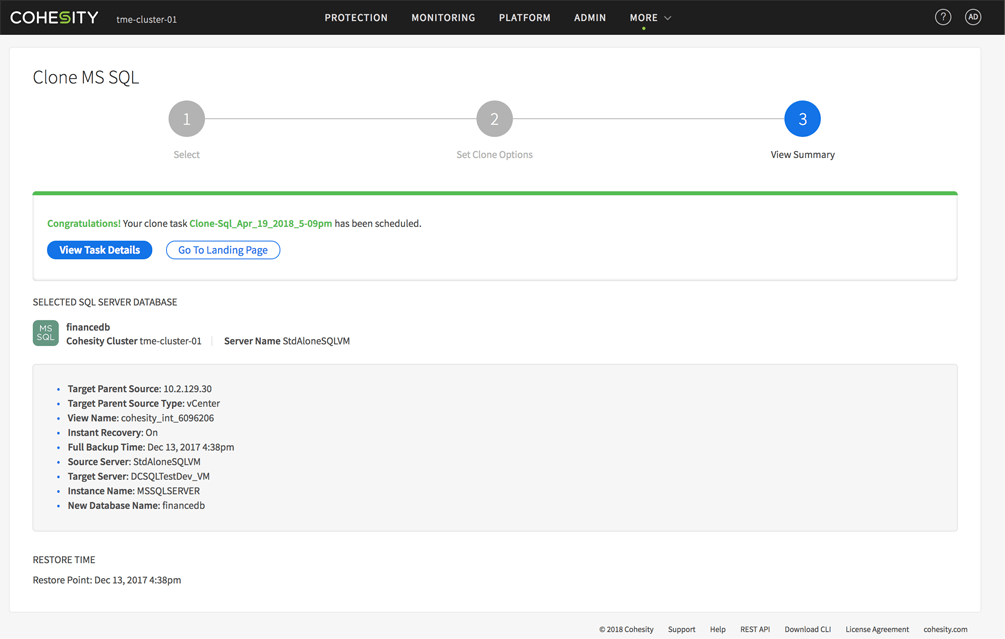
Task: Open the help question mark icon
Action: click(x=942, y=17)
